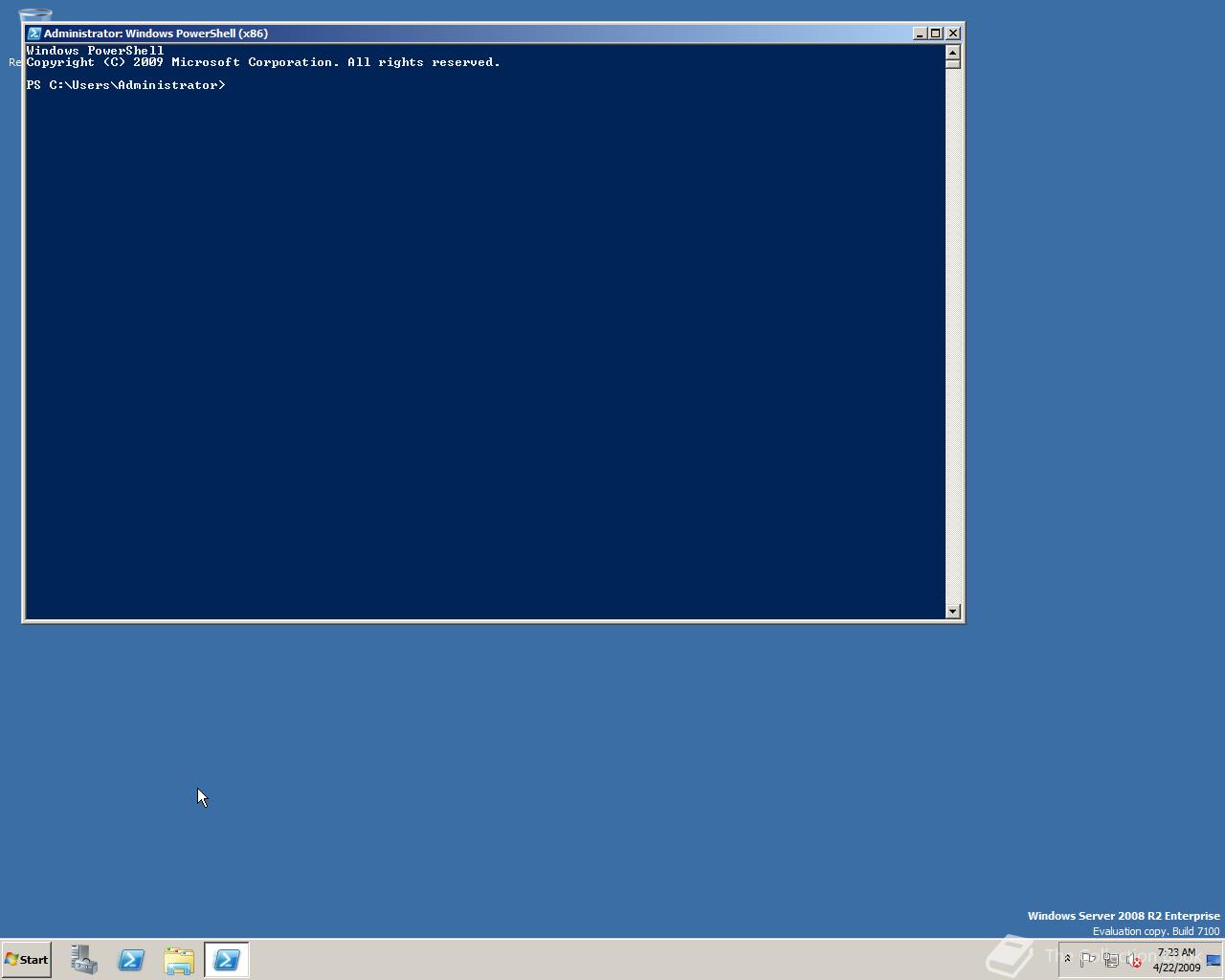This screenshot has height=980, width=1225.
Task: Click the PS C:\Users\Administrator> prompt
Action: (126, 85)
